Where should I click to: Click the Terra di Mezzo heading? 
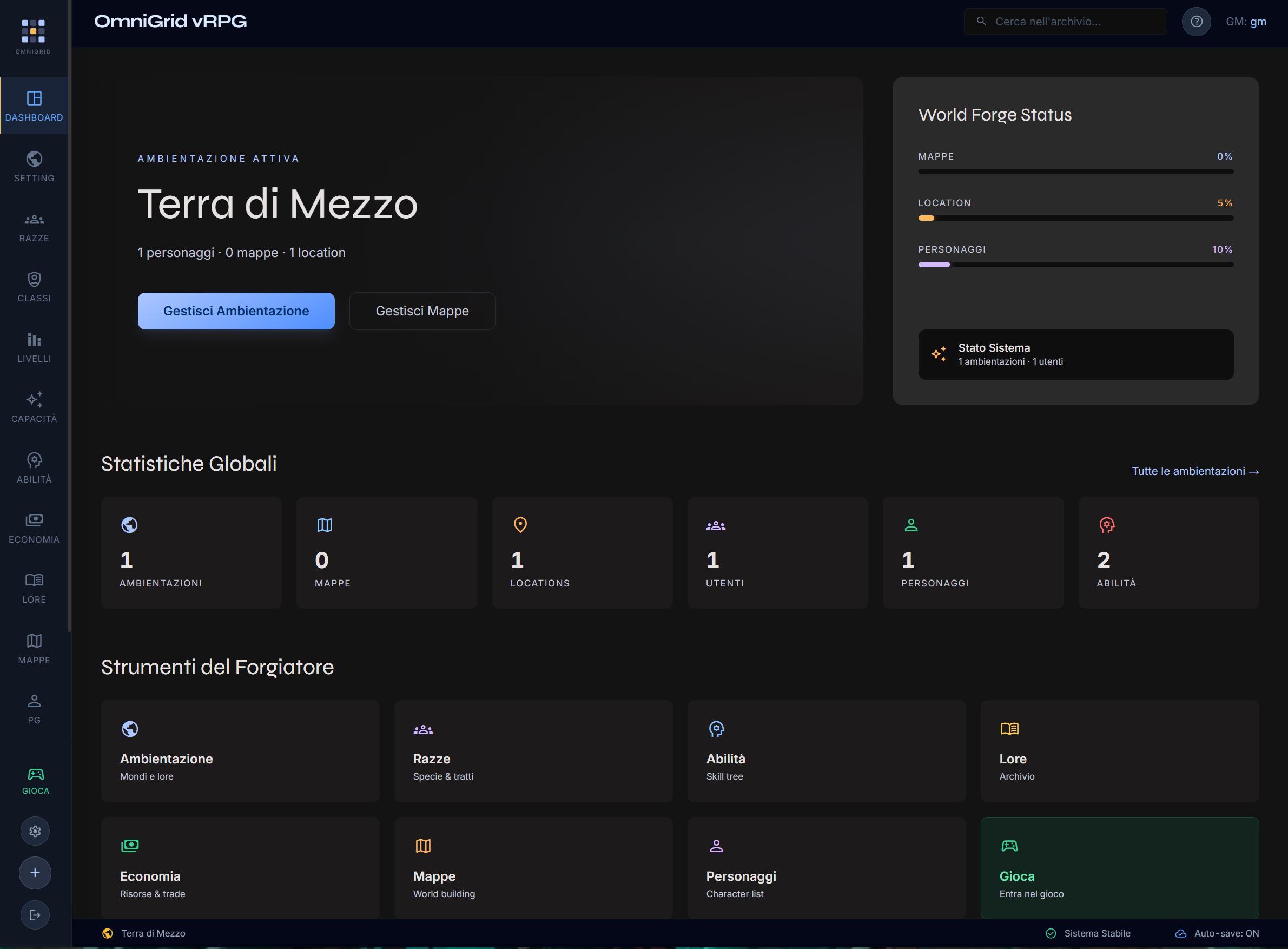[278, 204]
